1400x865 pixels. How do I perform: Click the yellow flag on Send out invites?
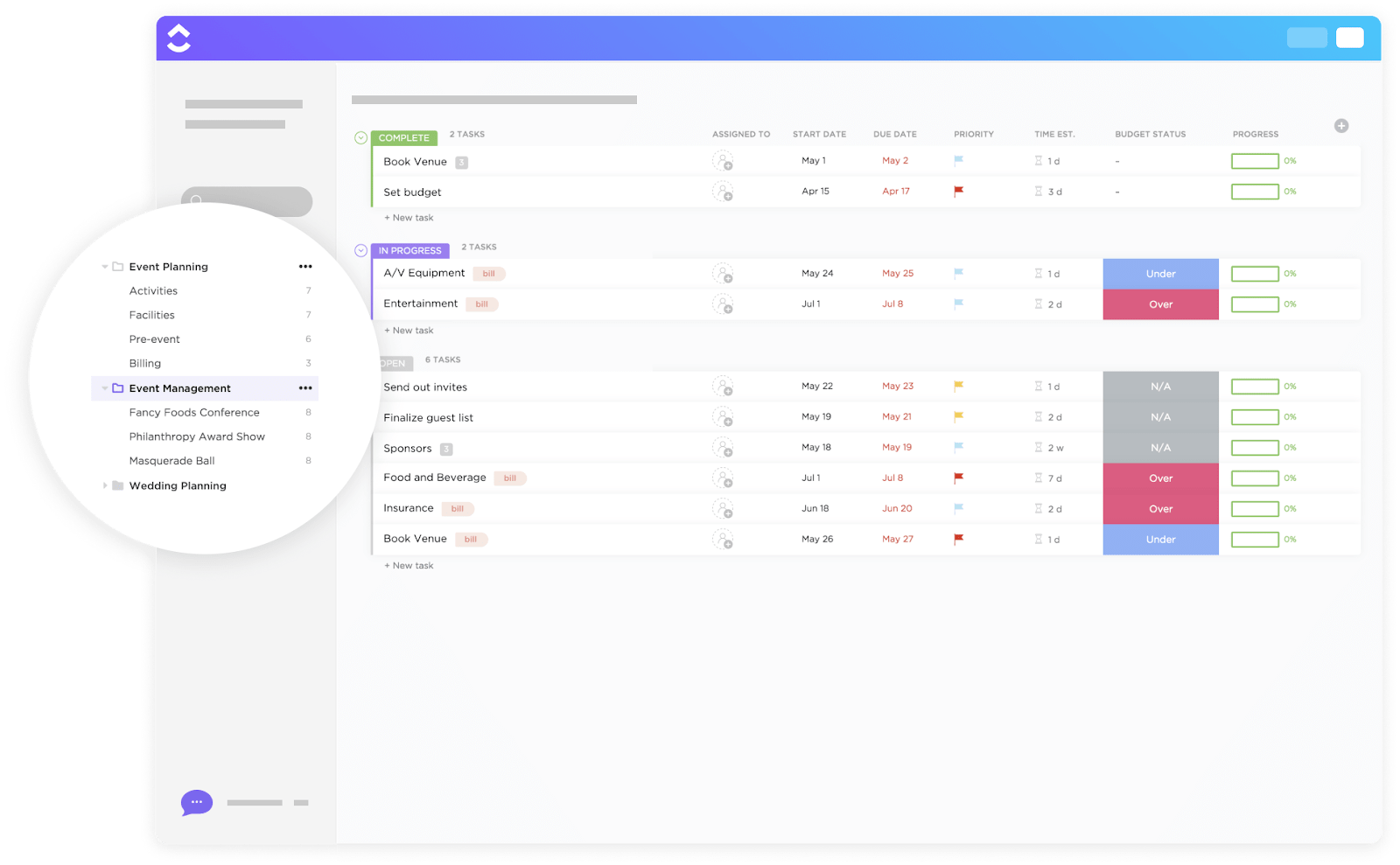(x=958, y=386)
